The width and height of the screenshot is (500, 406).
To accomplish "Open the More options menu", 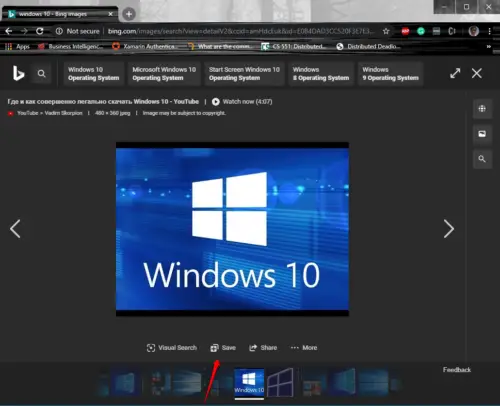I will [304, 348].
